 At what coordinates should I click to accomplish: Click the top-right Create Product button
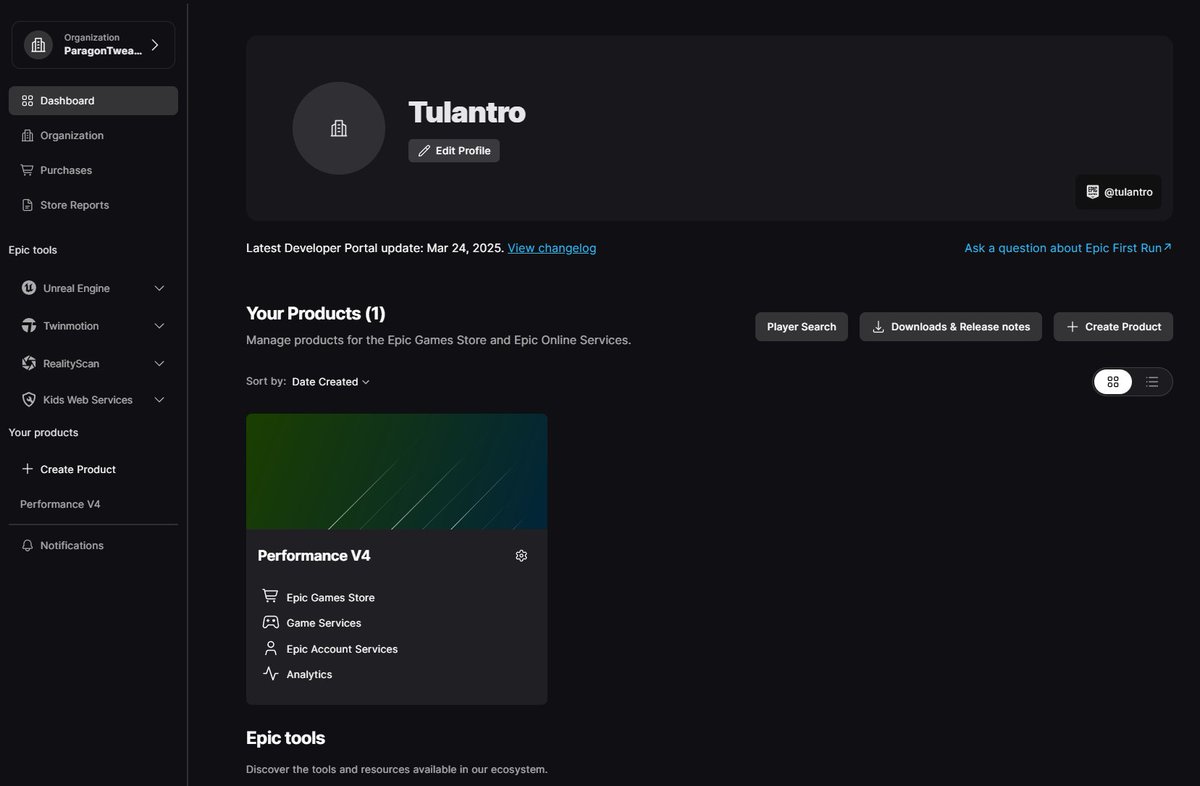[x=1113, y=327]
